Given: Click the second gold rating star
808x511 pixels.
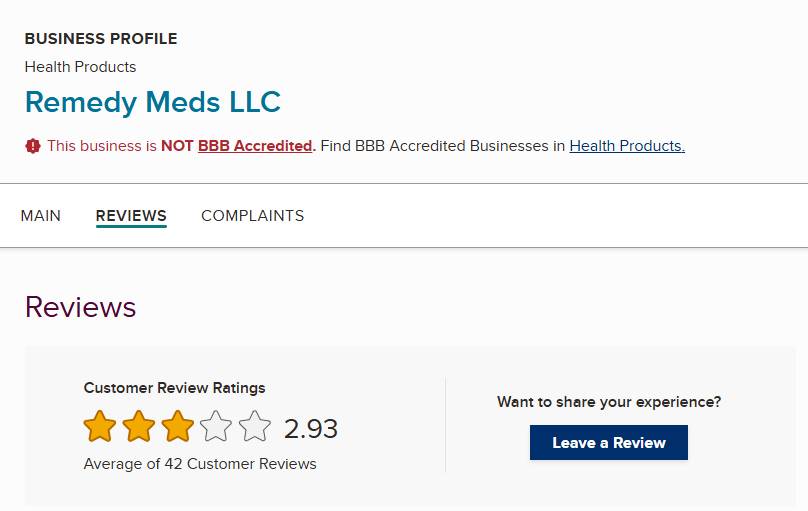Looking at the screenshot, I should [x=139, y=427].
